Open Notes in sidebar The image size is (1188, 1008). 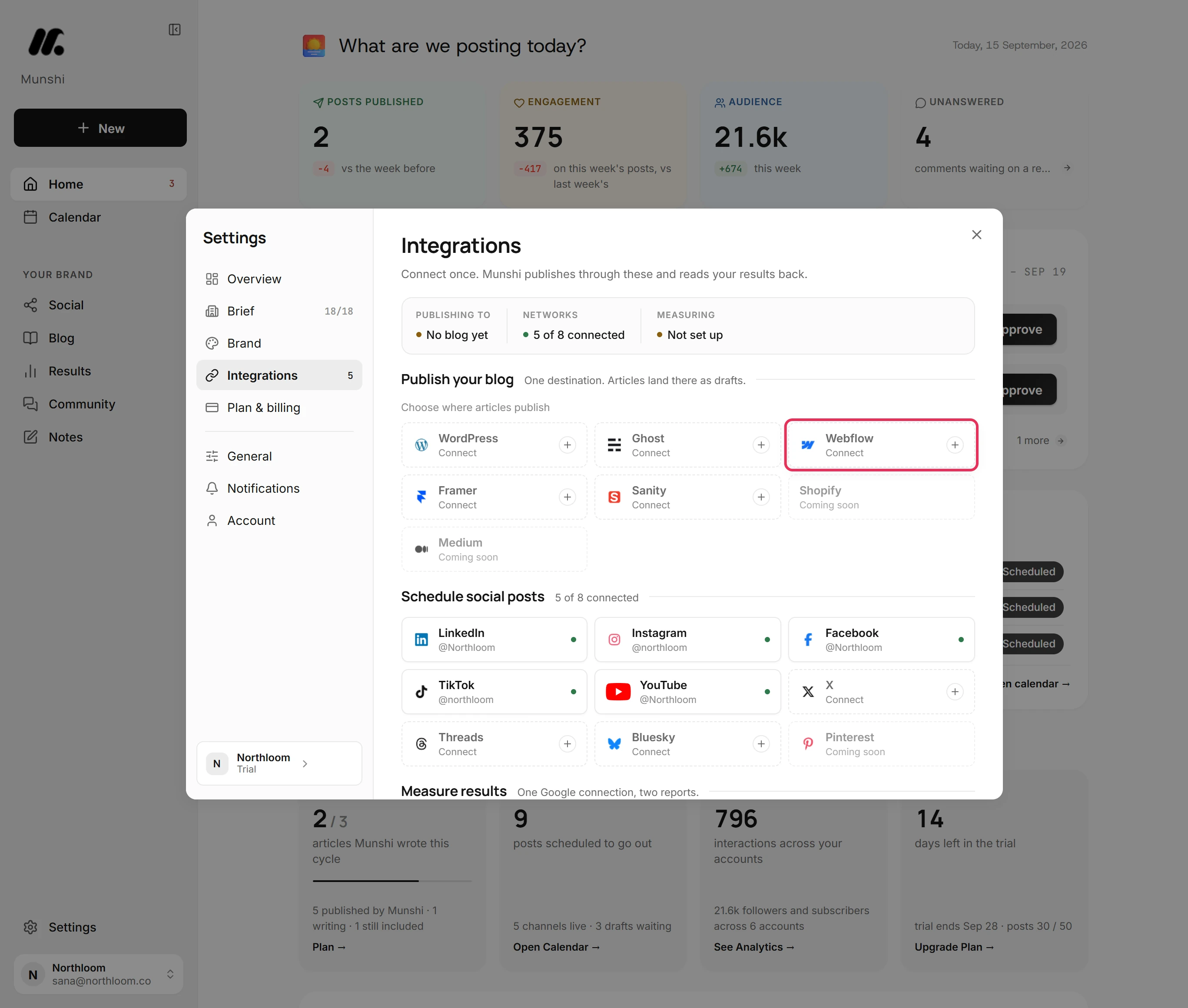(98, 437)
